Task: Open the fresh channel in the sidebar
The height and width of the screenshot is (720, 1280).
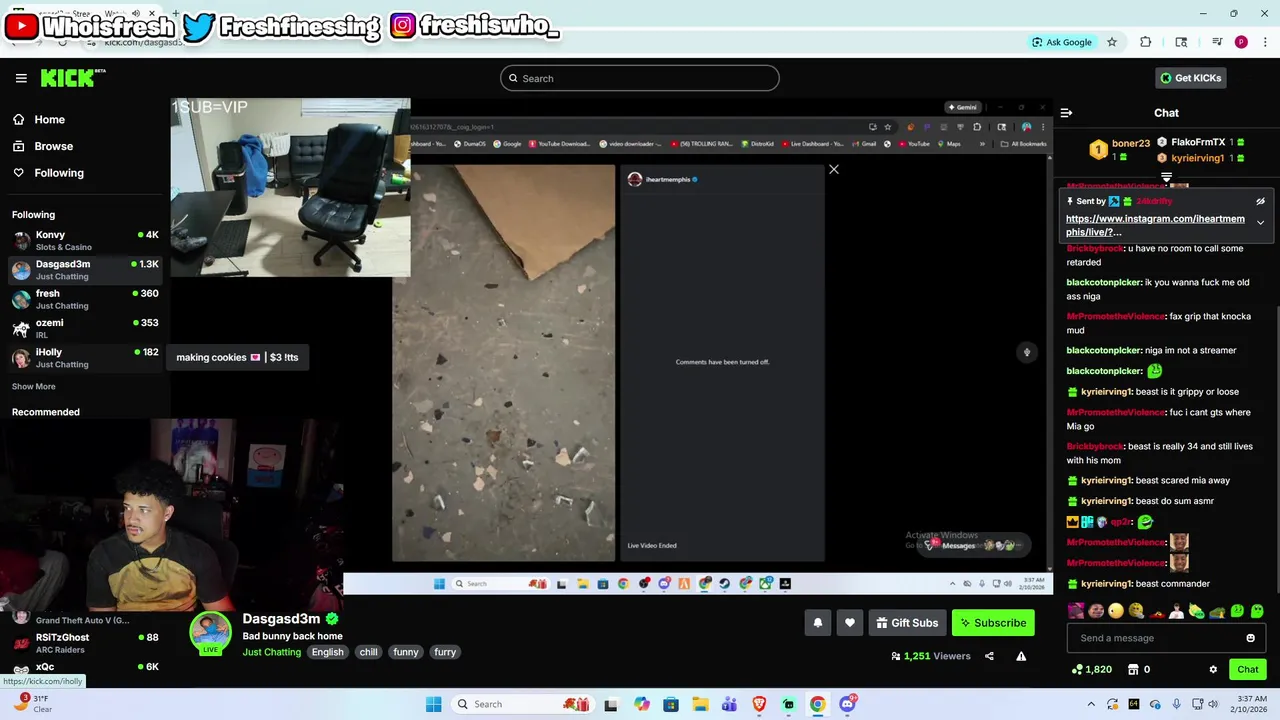Action: [x=85, y=299]
